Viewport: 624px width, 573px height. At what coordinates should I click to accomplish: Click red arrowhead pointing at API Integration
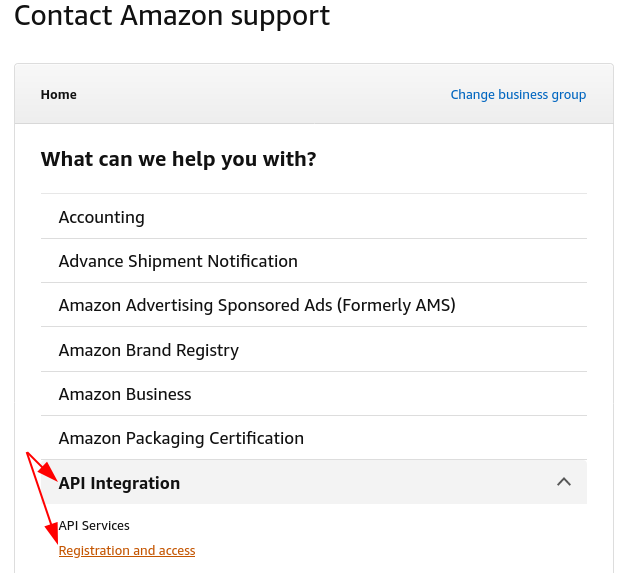(x=50, y=473)
